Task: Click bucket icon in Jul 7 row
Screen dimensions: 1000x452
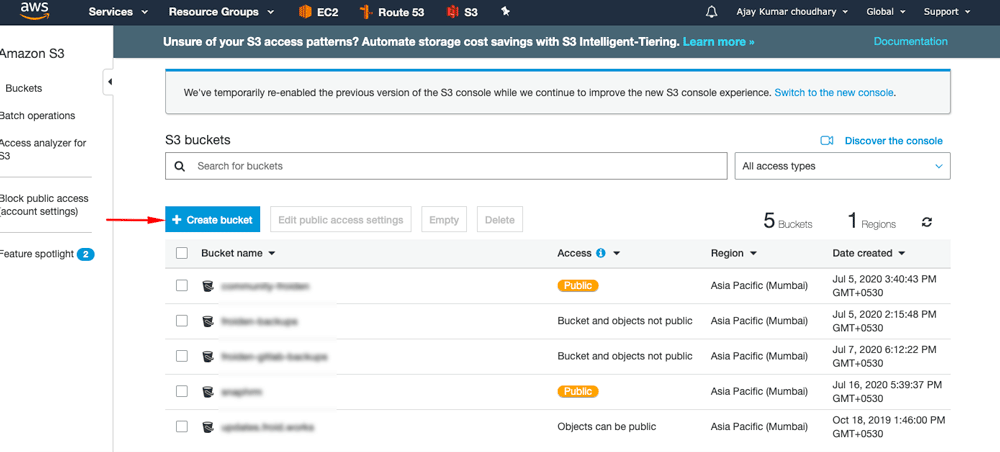Action: (x=207, y=356)
